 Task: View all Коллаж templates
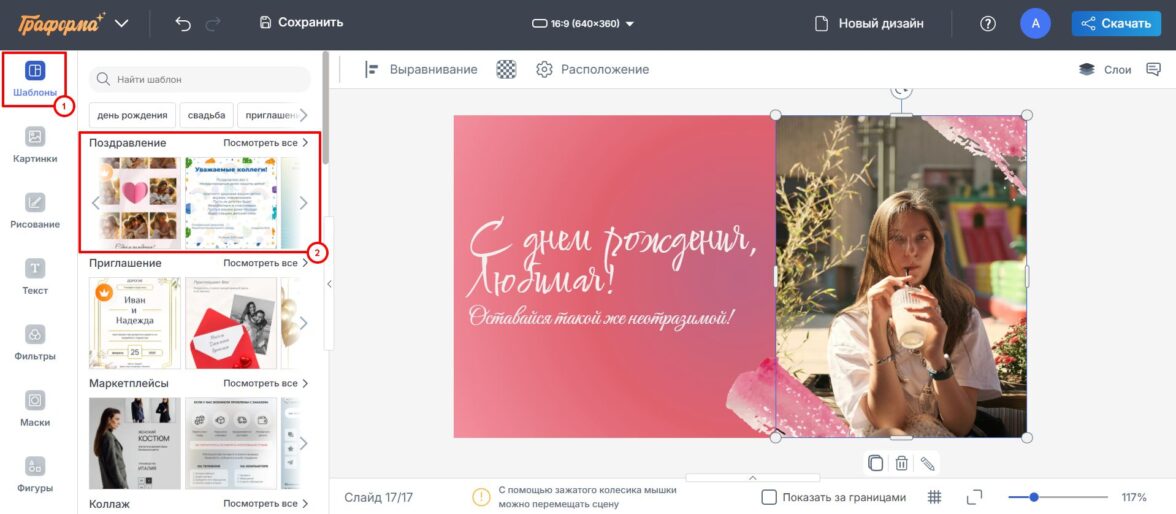coord(266,503)
